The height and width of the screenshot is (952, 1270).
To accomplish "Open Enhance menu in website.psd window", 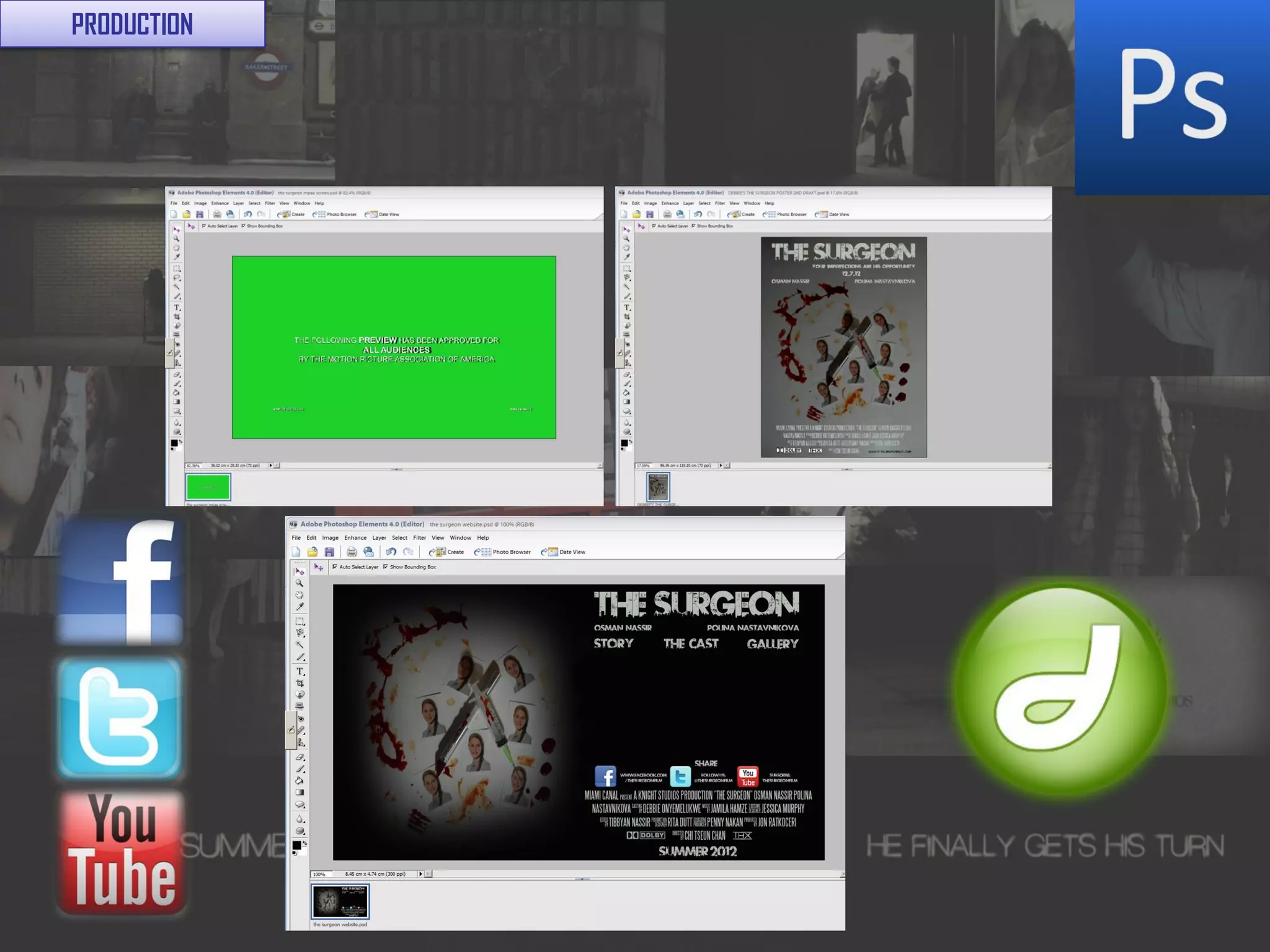I will click(x=355, y=538).
